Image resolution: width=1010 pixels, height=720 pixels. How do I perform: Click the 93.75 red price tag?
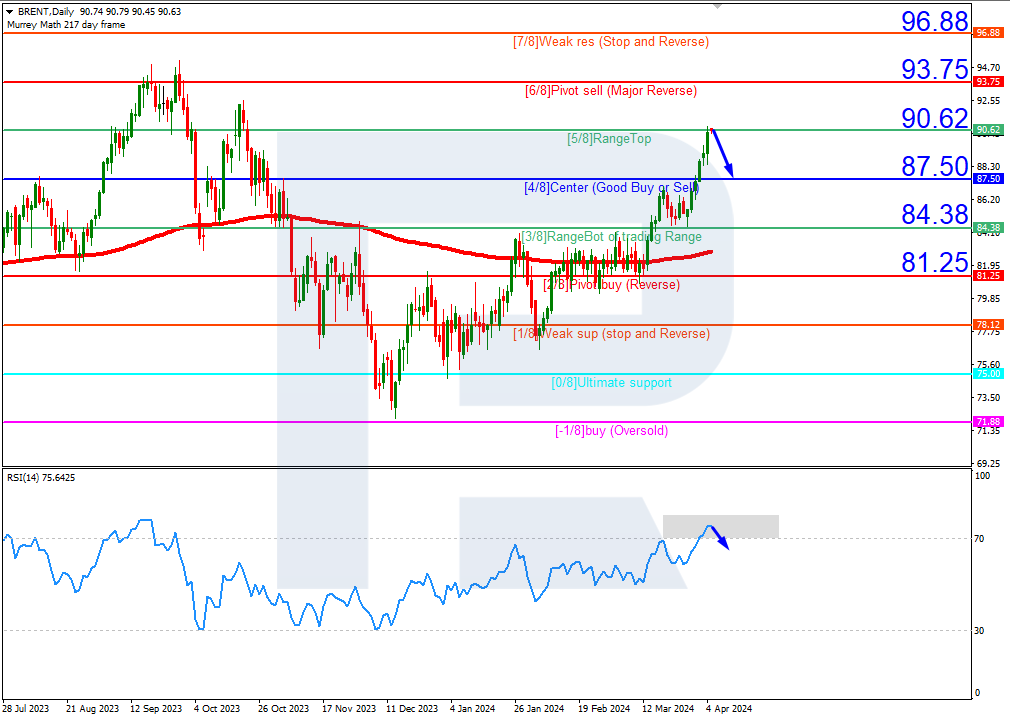(988, 82)
